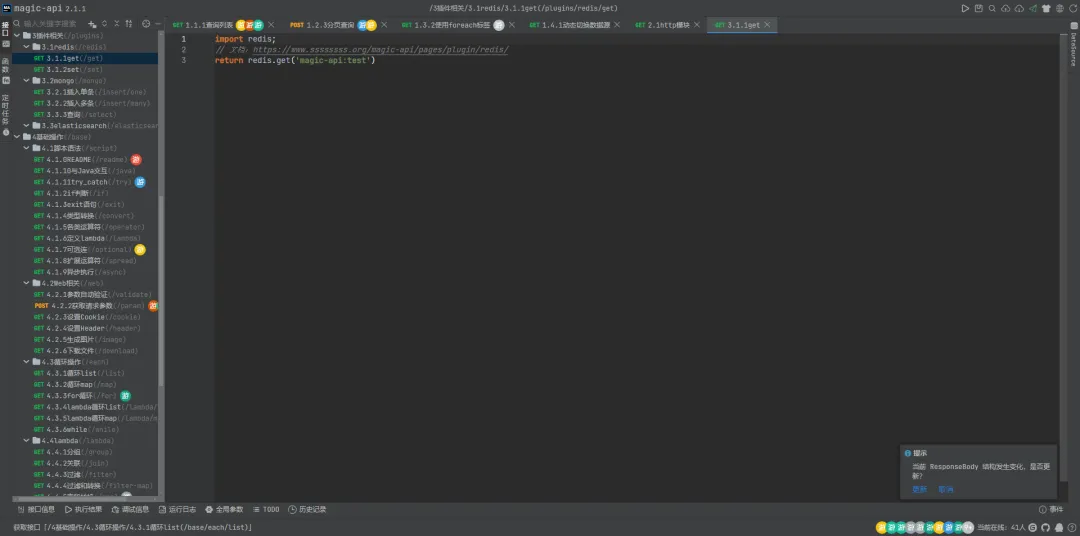This screenshot has width=1080, height=536.
Task: Switch to the 1.2.3 POST pagination tab
Action: [320, 24]
